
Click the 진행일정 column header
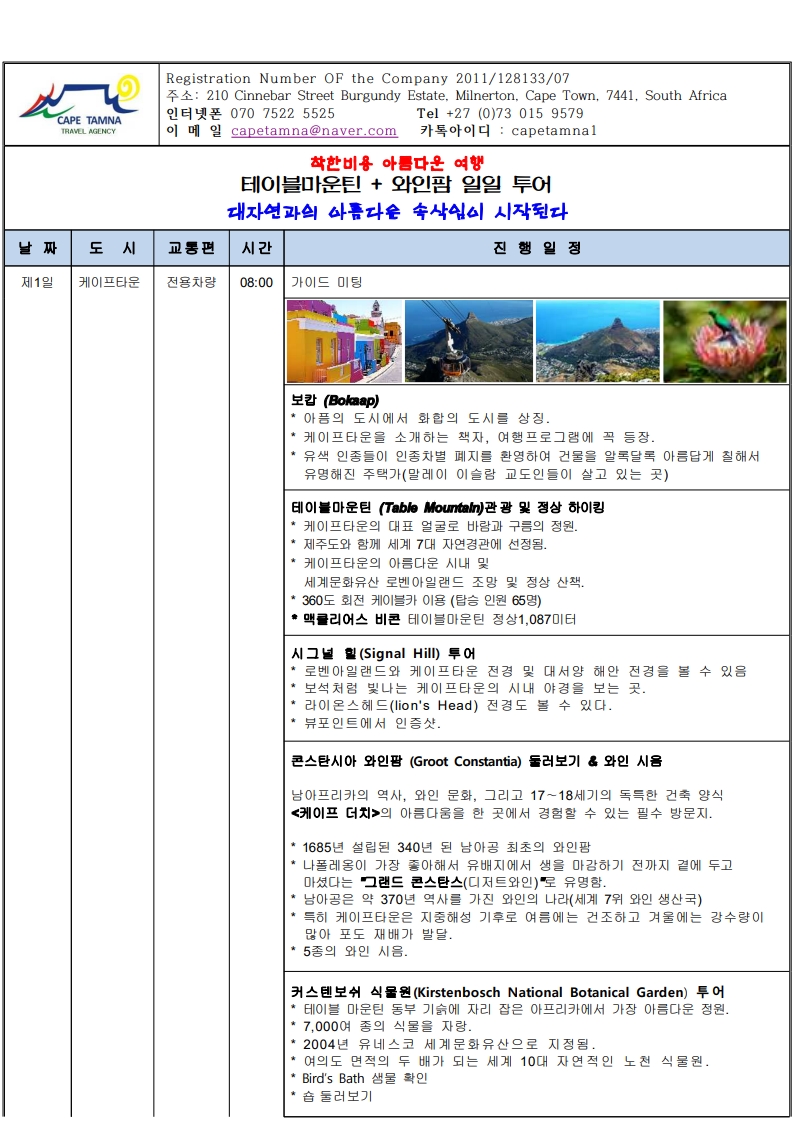(x=537, y=248)
